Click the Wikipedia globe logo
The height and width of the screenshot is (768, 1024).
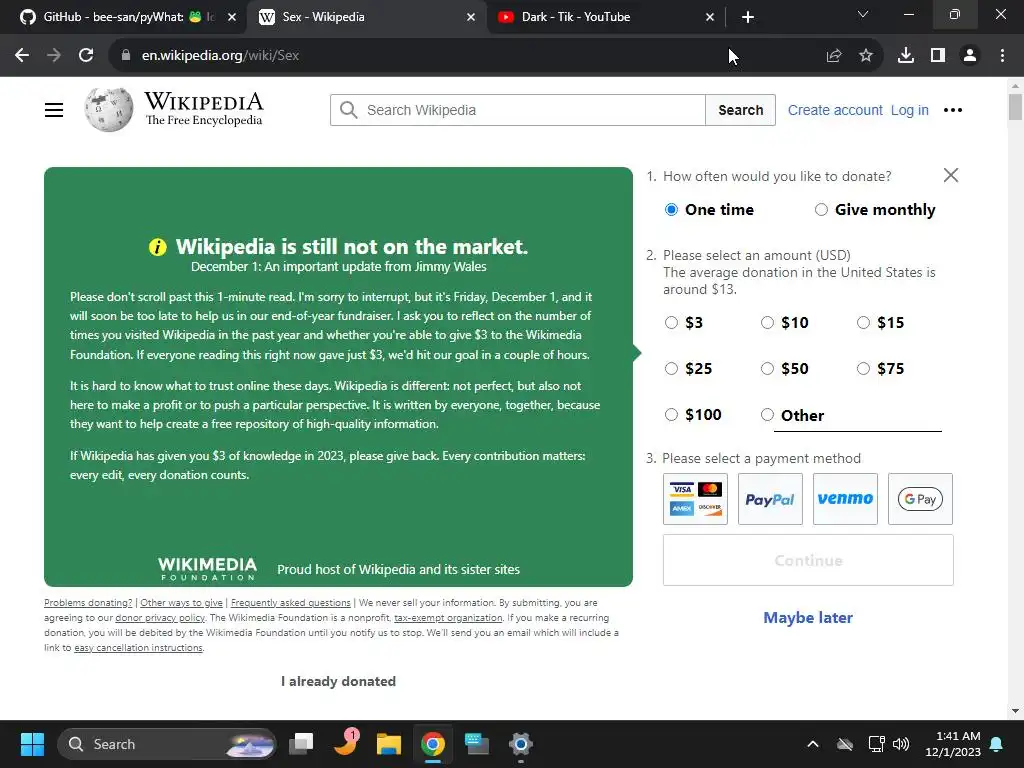(x=108, y=109)
